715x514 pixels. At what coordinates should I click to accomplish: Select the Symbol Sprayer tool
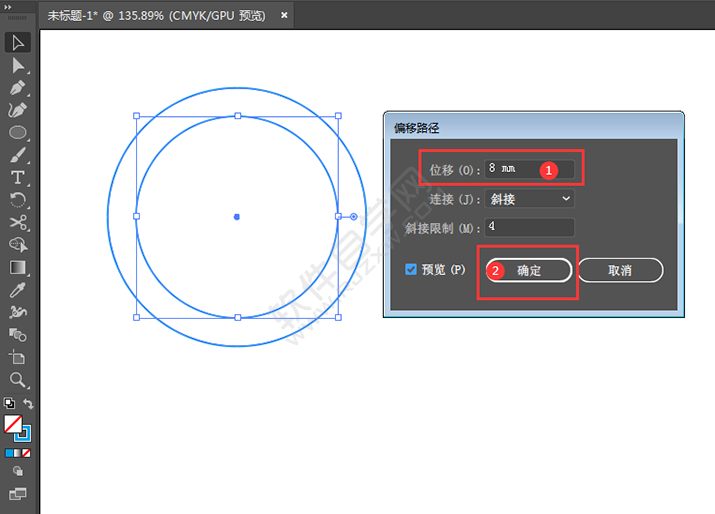(x=18, y=312)
